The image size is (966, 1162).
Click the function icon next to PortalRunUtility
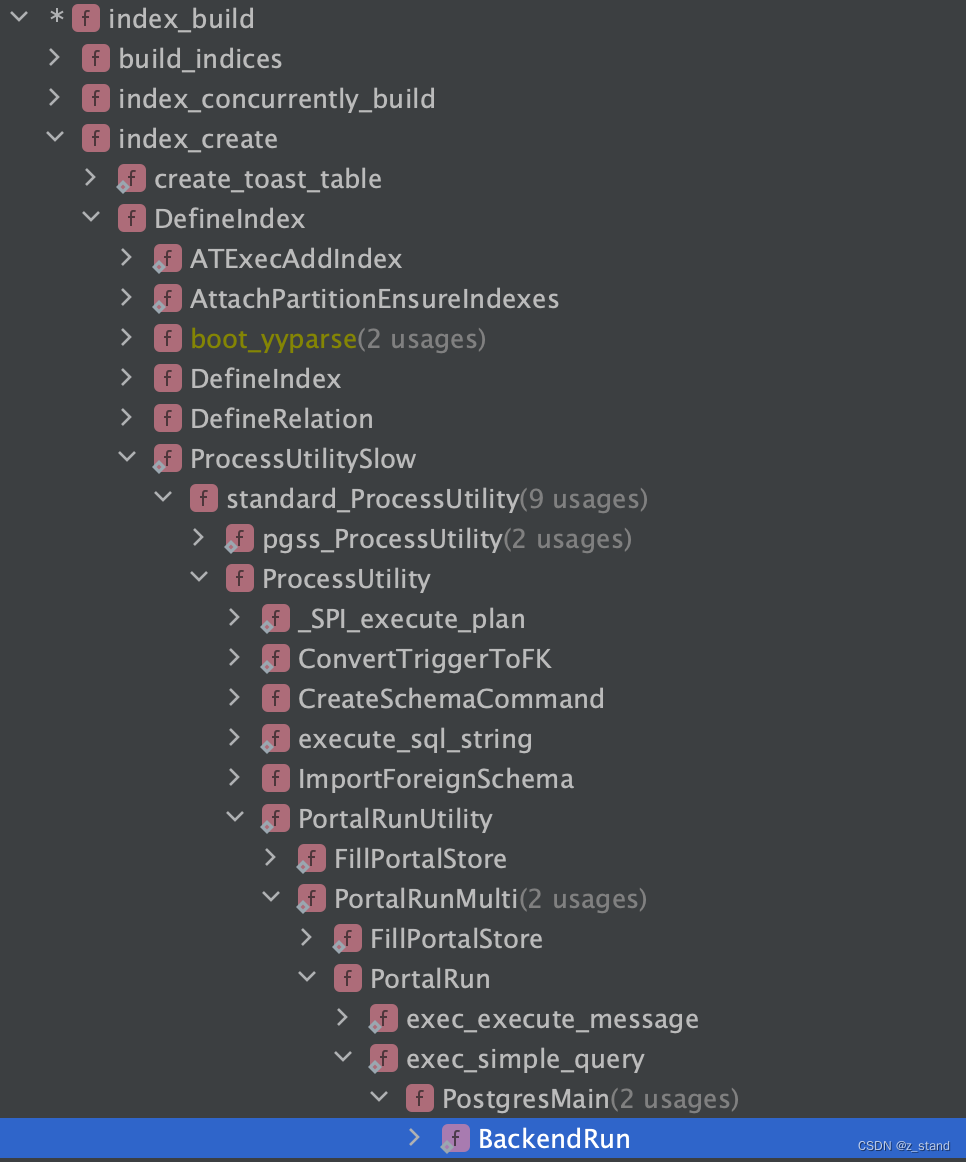pos(275,818)
